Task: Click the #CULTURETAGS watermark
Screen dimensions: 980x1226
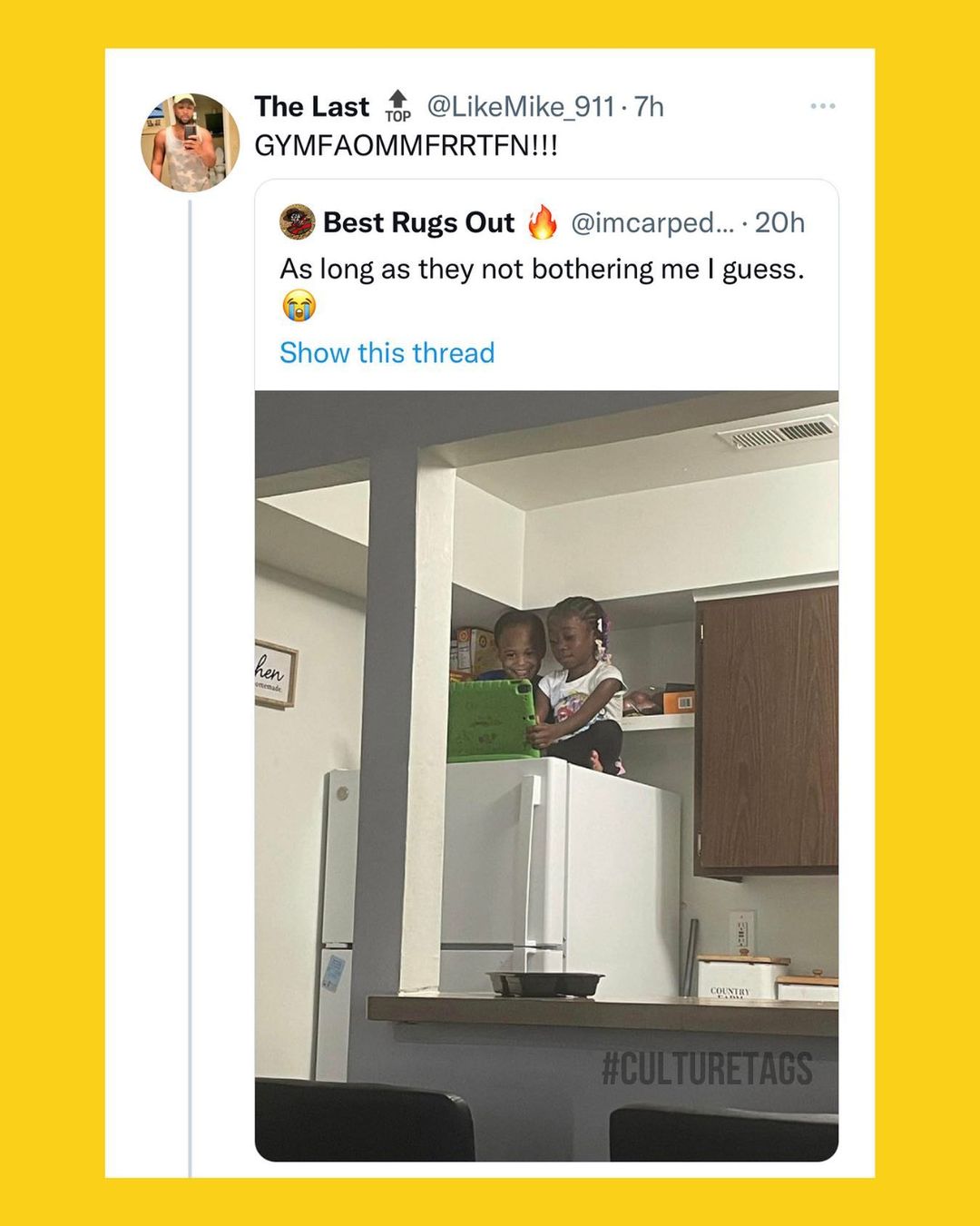Action: 707,1068
